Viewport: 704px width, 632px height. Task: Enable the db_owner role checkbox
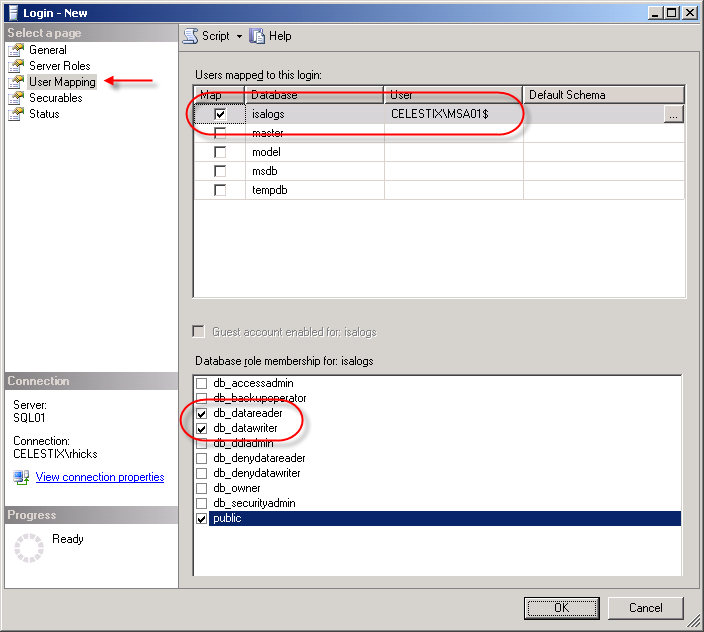pyautogui.click(x=202, y=489)
